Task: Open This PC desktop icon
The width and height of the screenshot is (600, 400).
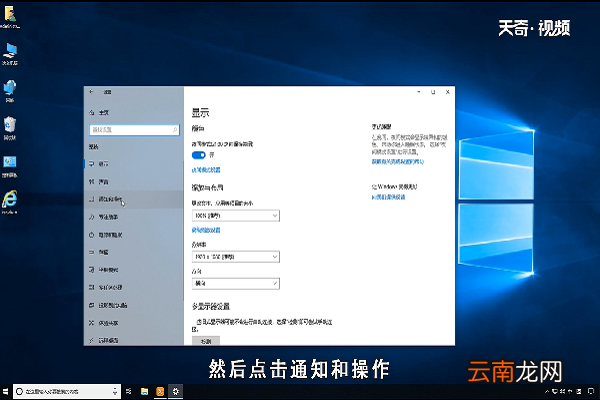Action: [x=10, y=54]
